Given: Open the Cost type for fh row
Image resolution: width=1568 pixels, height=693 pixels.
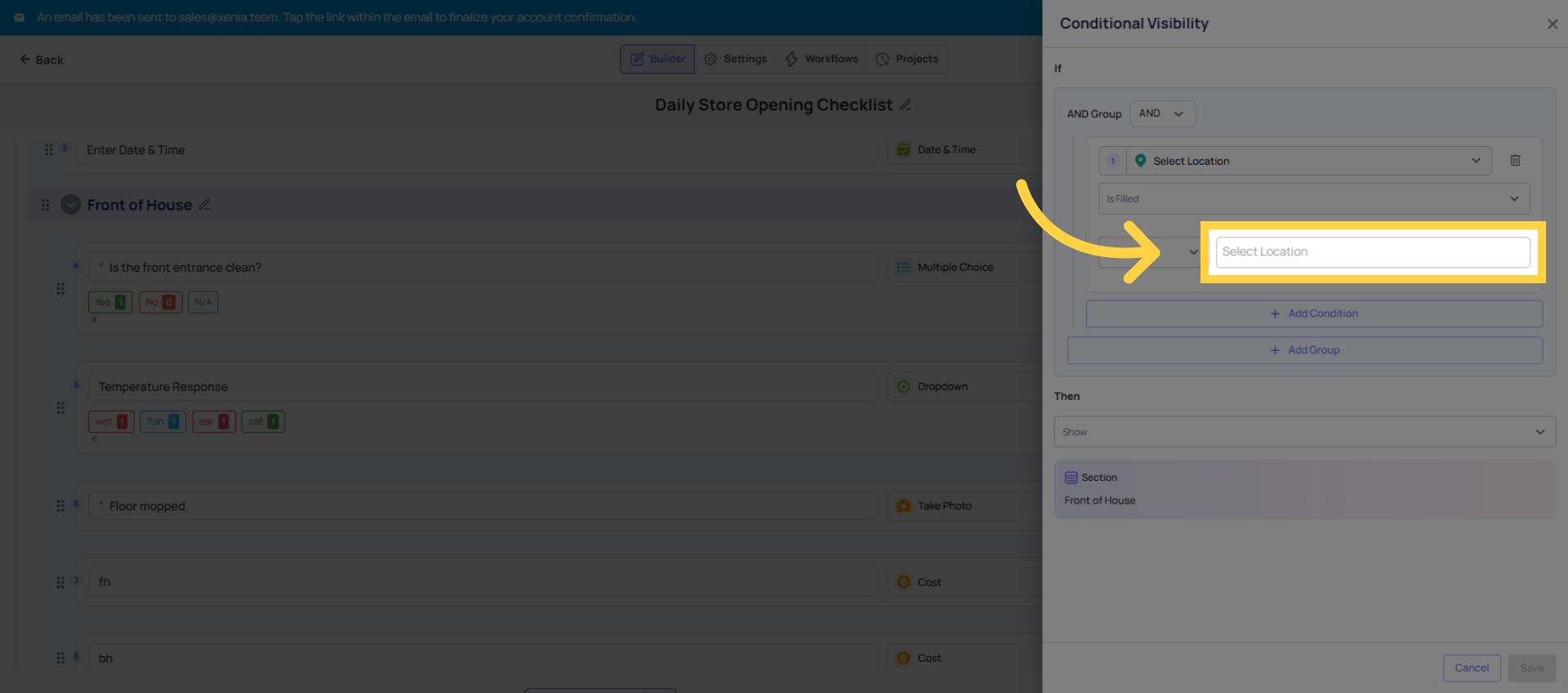Looking at the screenshot, I should click(x=964, y=582).
